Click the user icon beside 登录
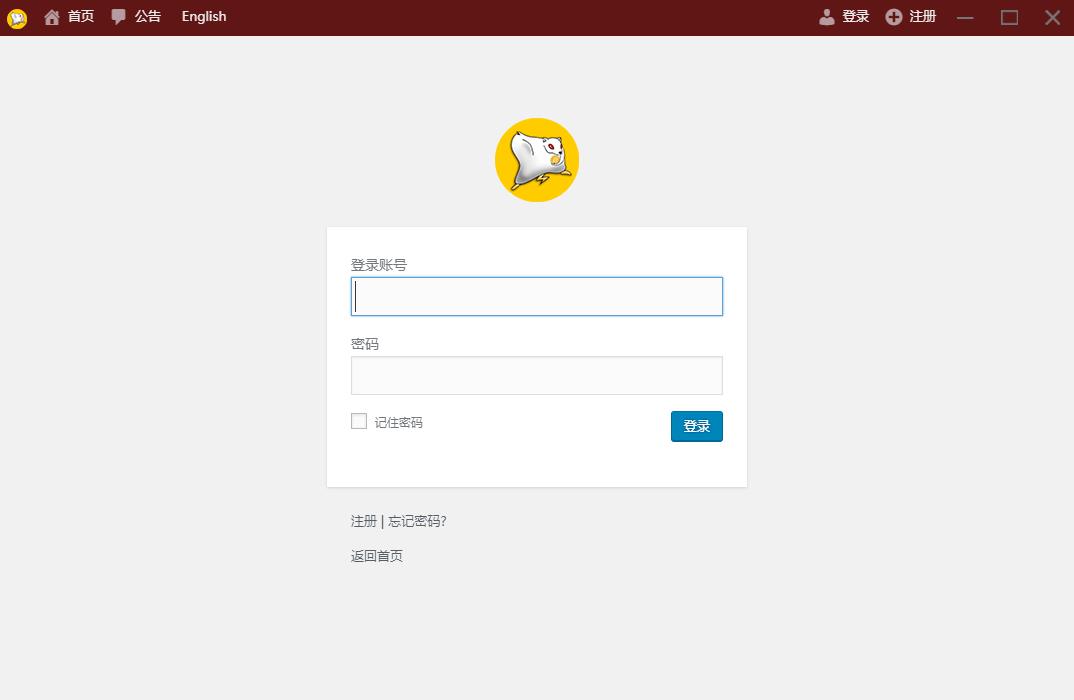Screen dimensions: 1074x700 [x=827, y=17]
